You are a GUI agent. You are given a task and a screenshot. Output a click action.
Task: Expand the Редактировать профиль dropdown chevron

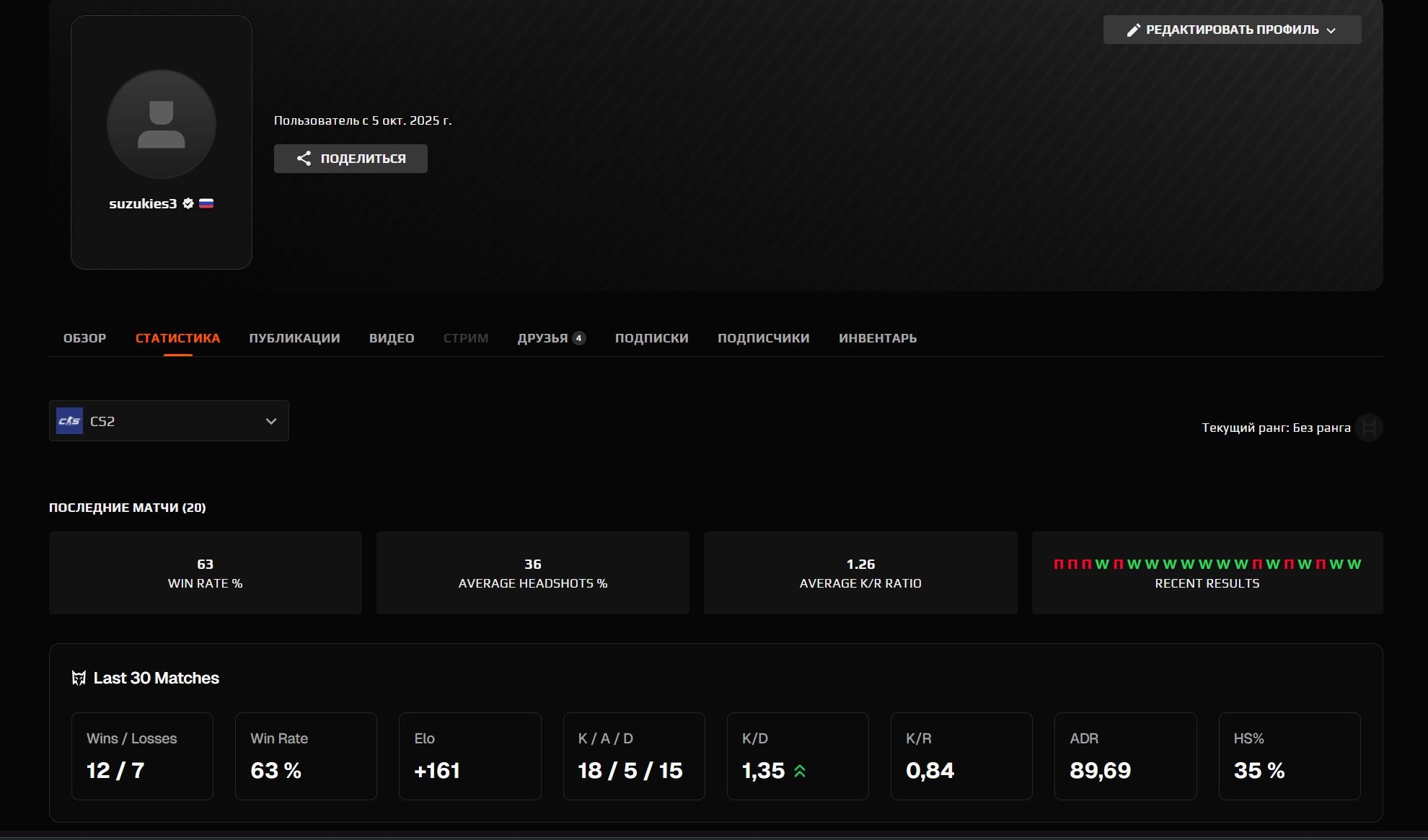(1331, 30)
